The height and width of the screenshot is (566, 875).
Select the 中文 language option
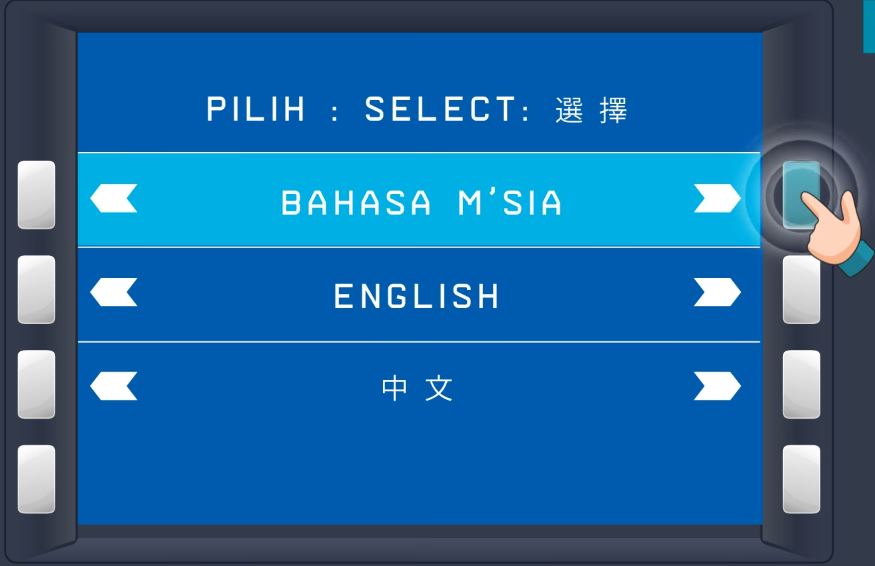(x=418, y=388)
